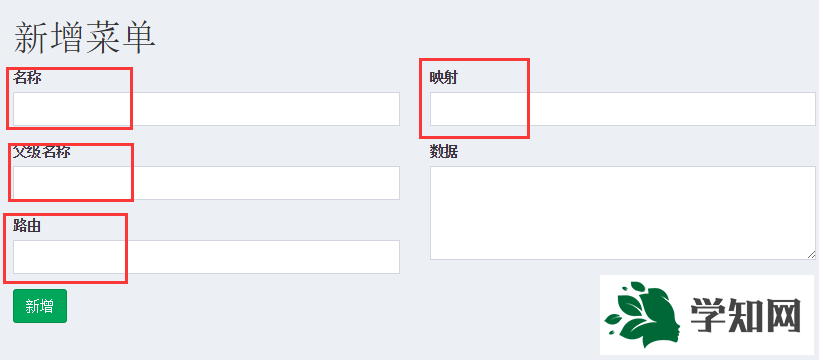Select the 路由 text field
Viewport: 819px width, 360px height.
click(206, 257)
